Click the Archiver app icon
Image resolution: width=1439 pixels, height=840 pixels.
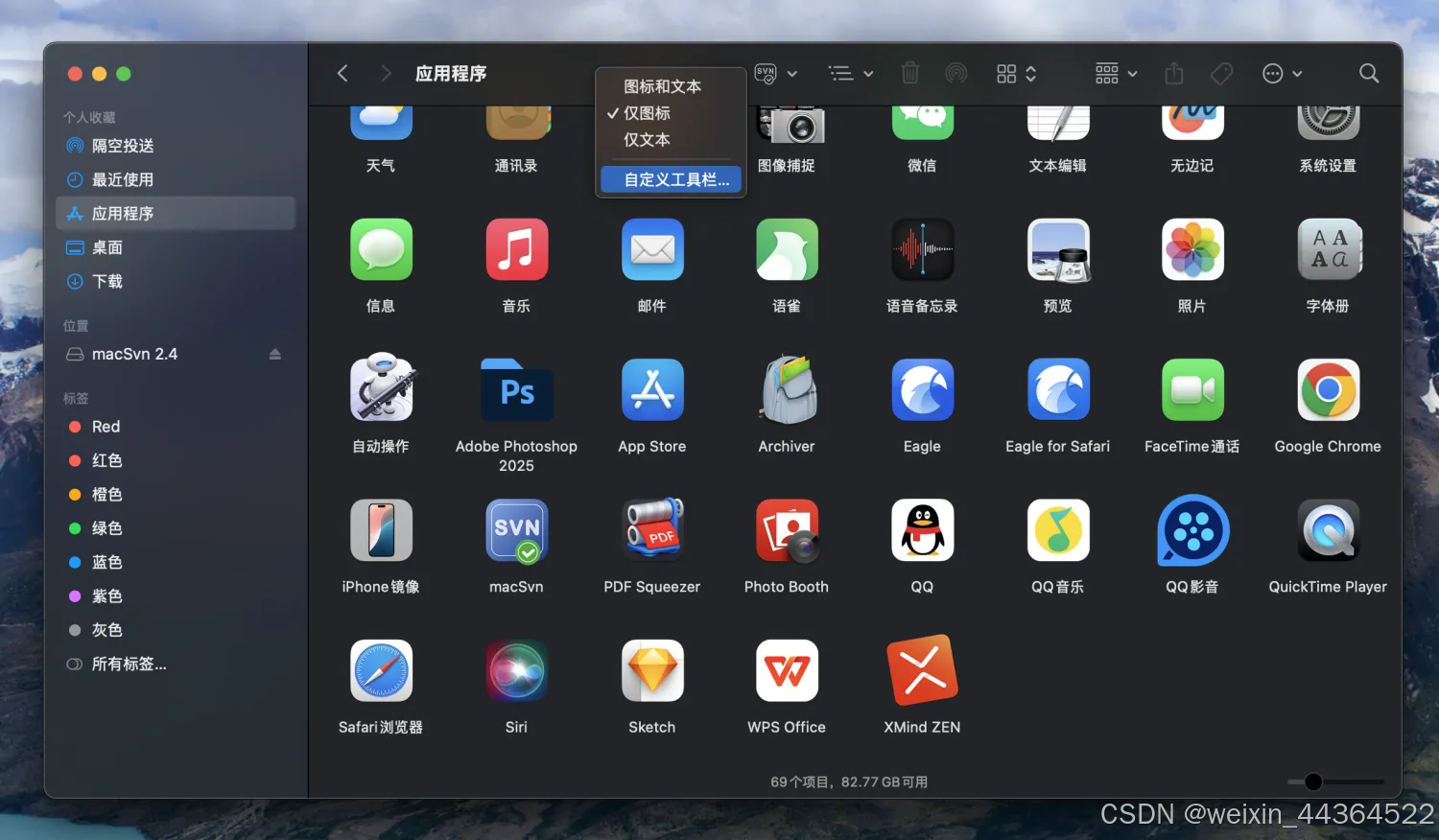[787, 390]
